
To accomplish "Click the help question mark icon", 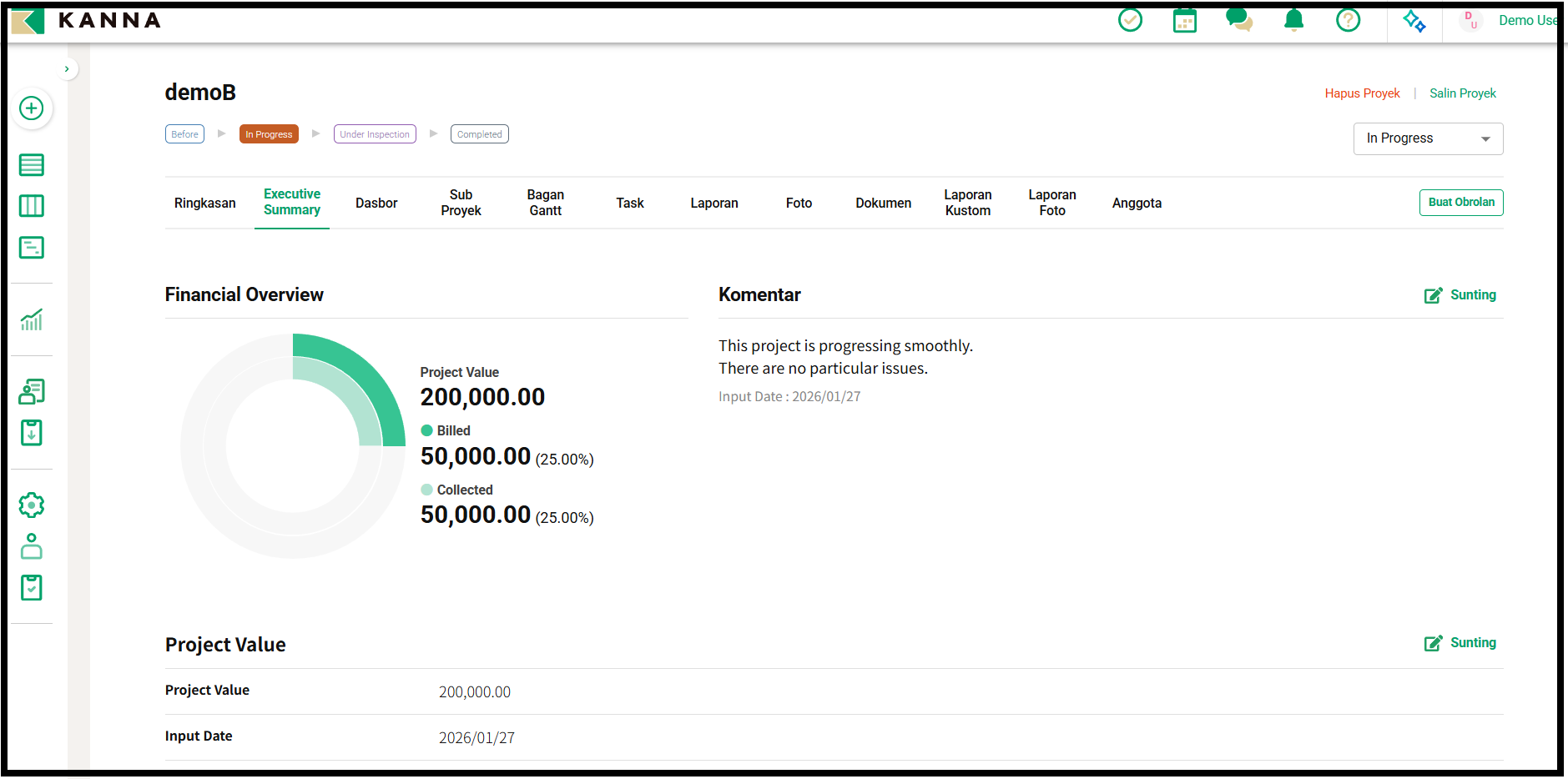I will 1348,20.
